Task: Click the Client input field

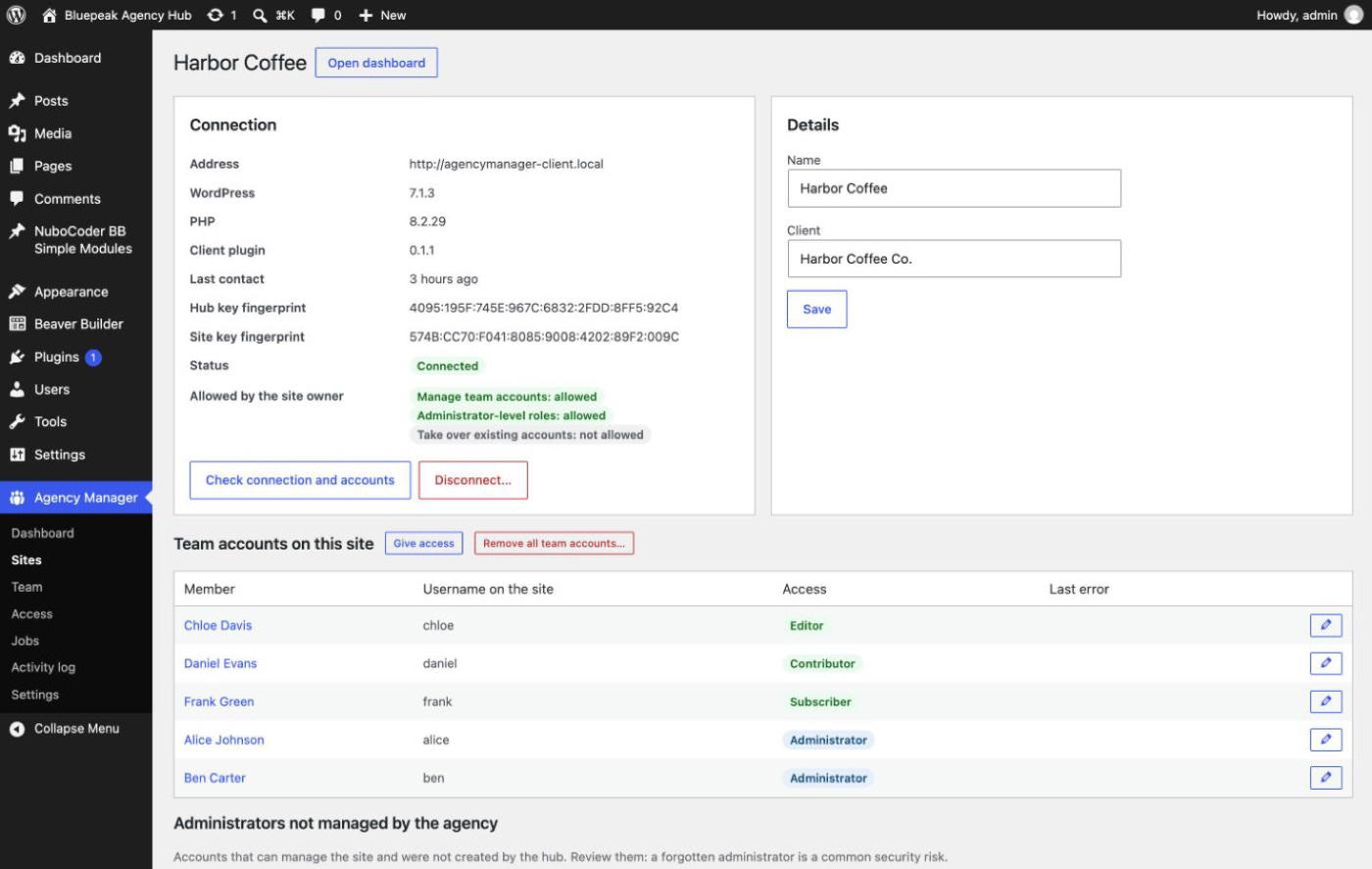Action: pos(955,259)
